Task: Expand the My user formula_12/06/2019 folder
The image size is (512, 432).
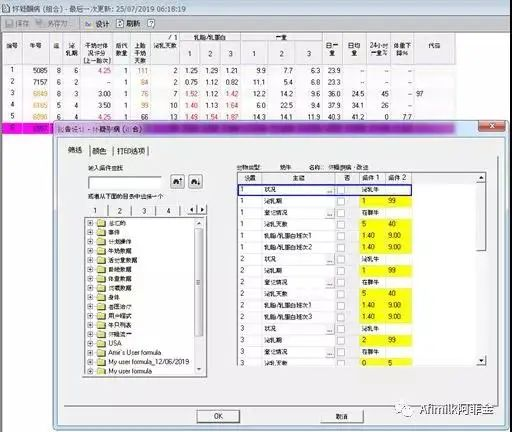Action: coord(90,362)
